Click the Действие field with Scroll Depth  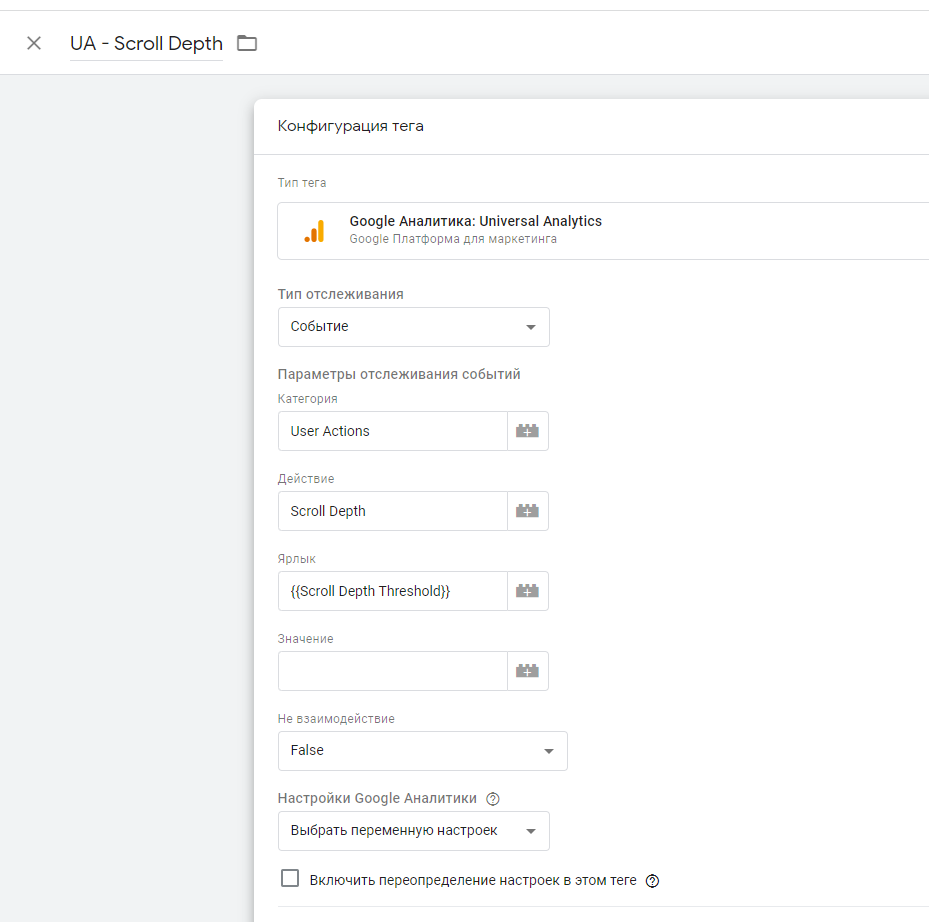392,511
